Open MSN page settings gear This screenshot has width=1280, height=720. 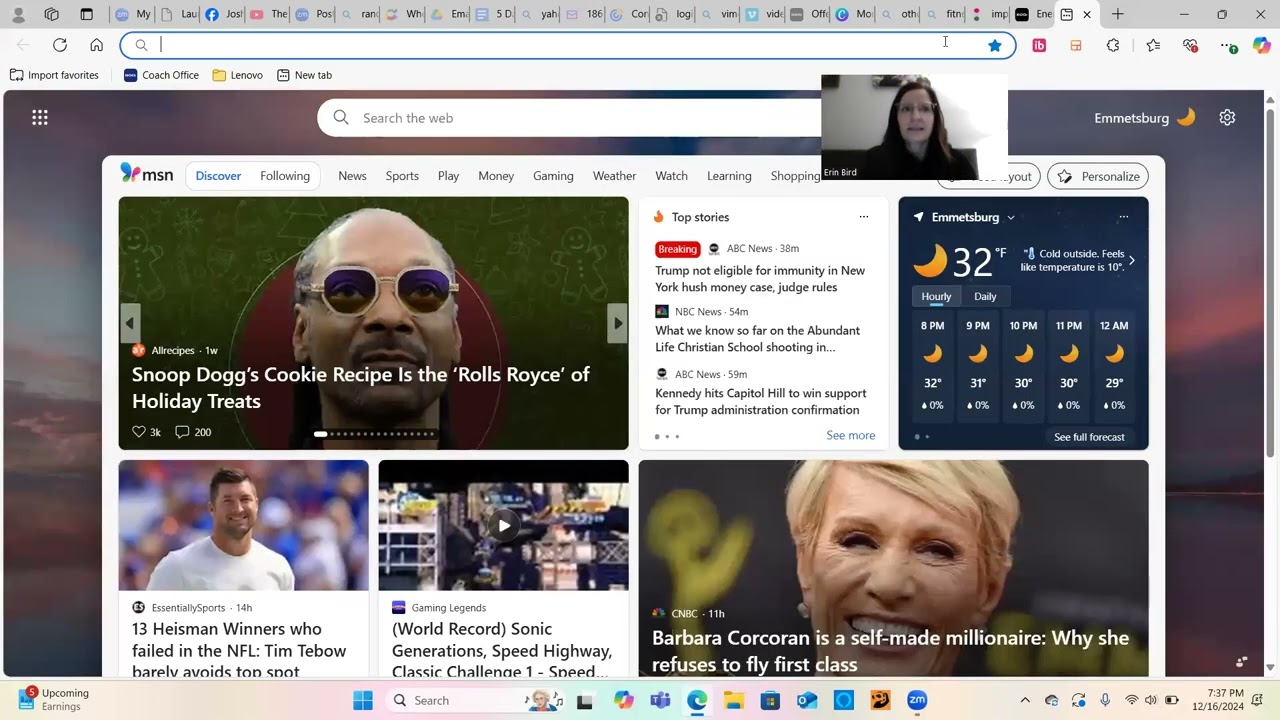coord(1227,118)
